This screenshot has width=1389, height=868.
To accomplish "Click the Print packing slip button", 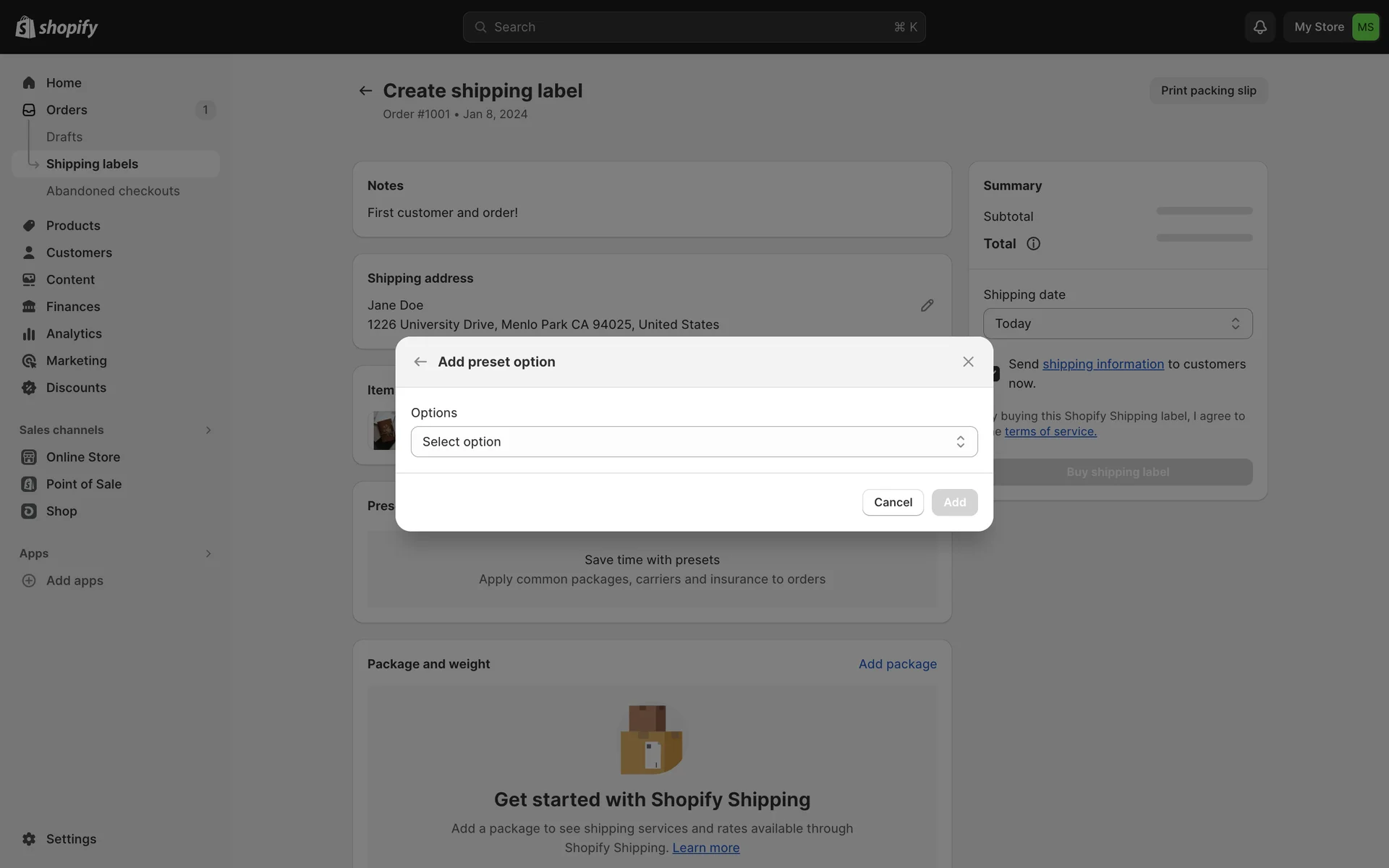I will click(1208, 90).
